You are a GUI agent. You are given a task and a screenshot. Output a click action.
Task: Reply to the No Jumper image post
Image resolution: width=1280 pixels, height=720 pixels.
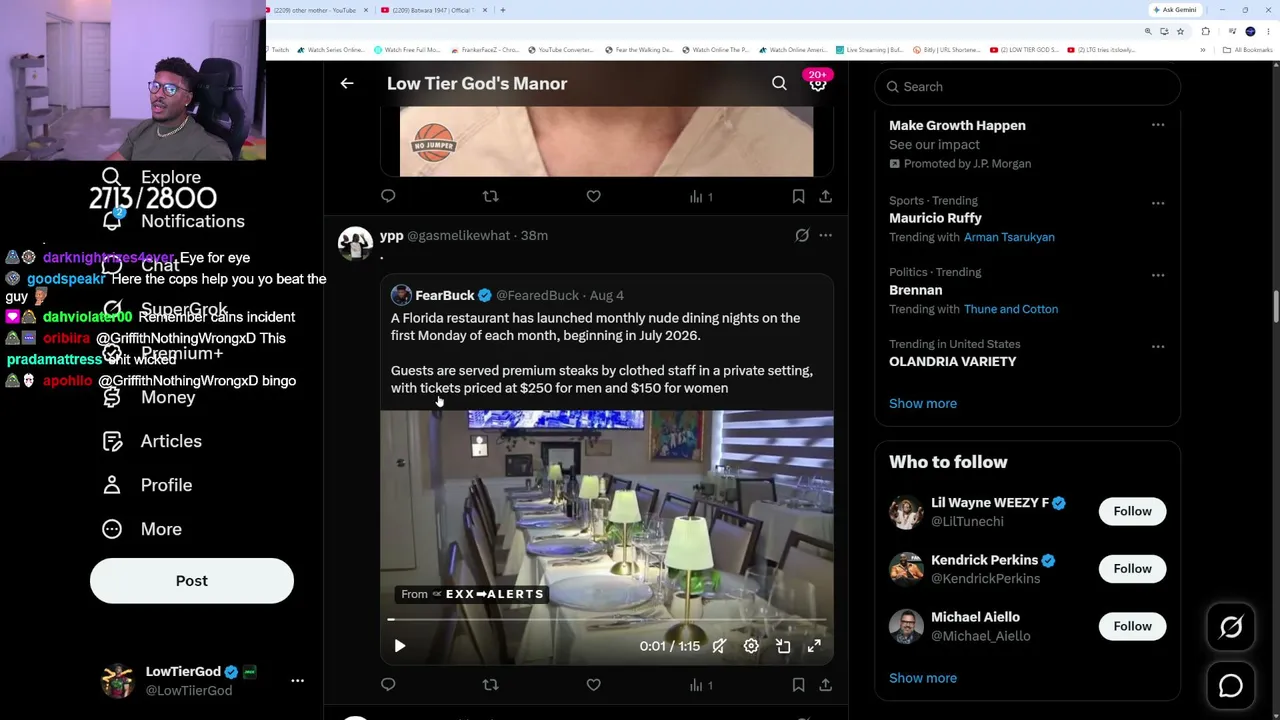tap(388, 197)
